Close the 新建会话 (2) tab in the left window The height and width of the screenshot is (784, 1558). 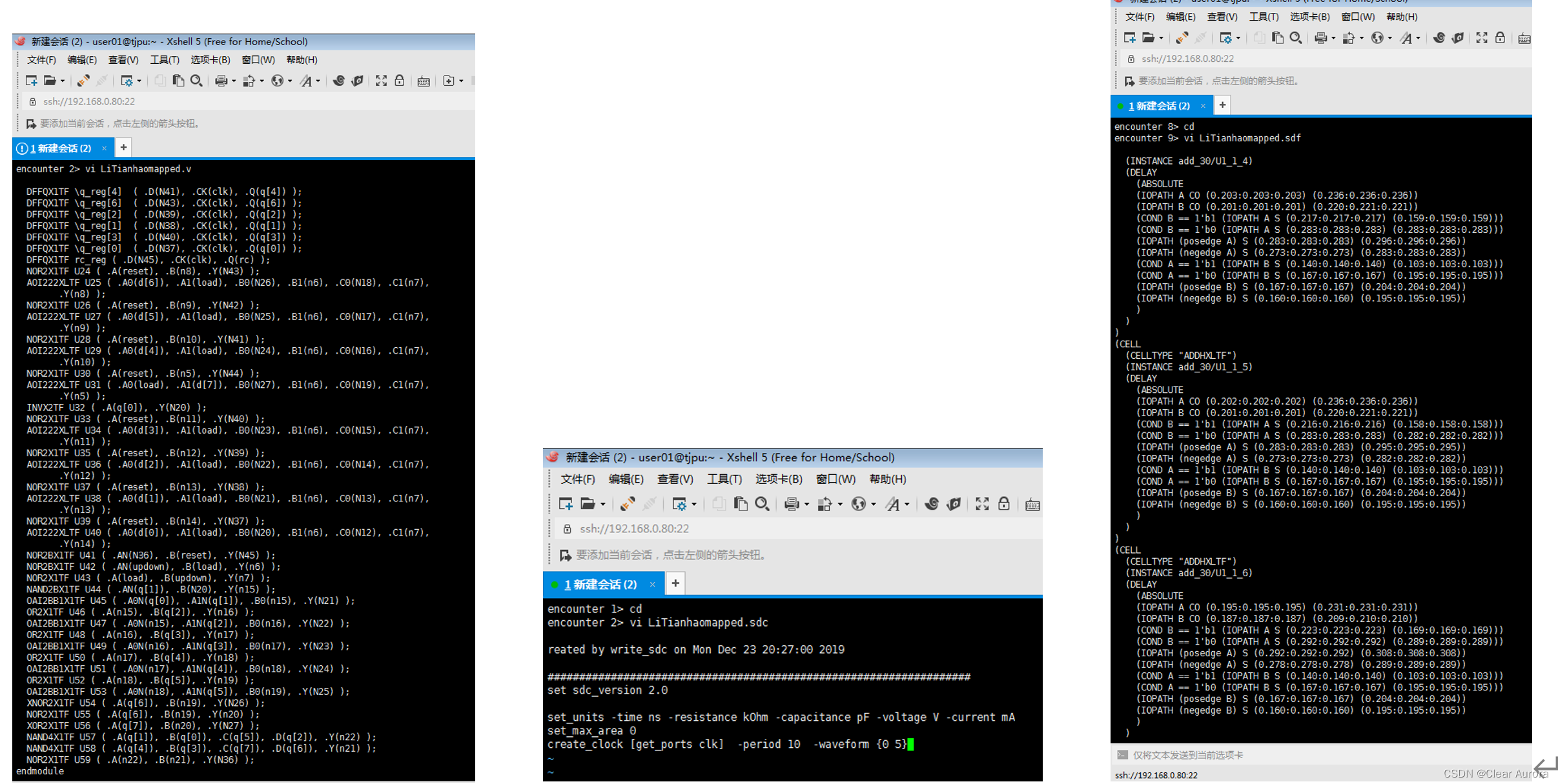pyautogui.click(x=104, y=148)
